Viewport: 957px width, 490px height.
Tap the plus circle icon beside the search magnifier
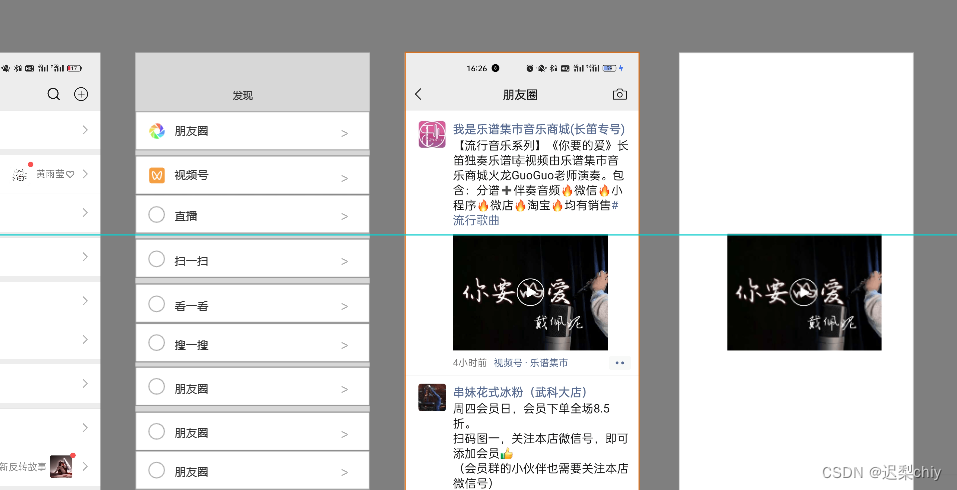pyautogui.click(x=81, y=94)
